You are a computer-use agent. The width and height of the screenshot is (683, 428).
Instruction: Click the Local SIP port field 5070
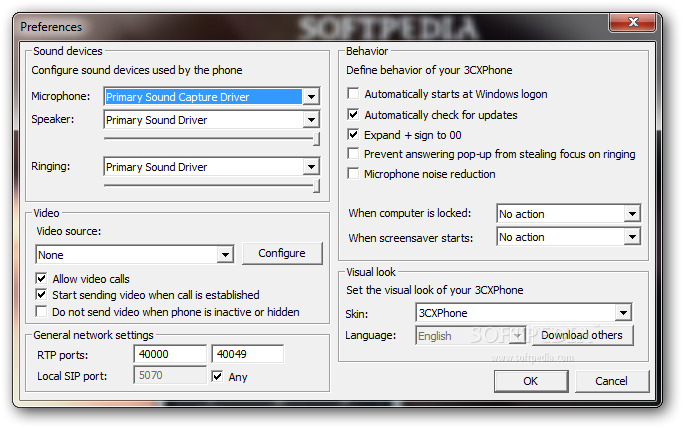[170, 375]
